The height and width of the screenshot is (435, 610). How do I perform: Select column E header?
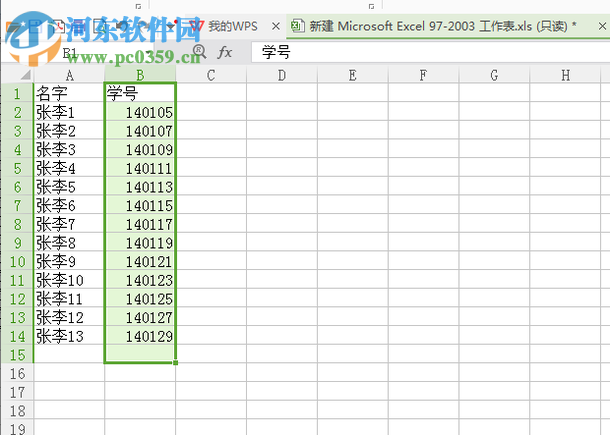click(x=353, y=75)
